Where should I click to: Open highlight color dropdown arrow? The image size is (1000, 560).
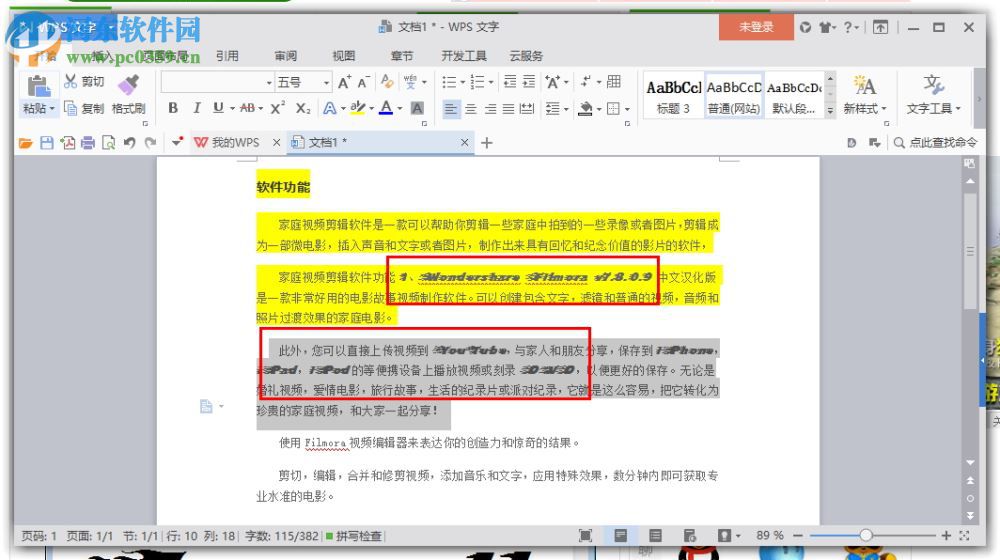(x=371, y=109)
